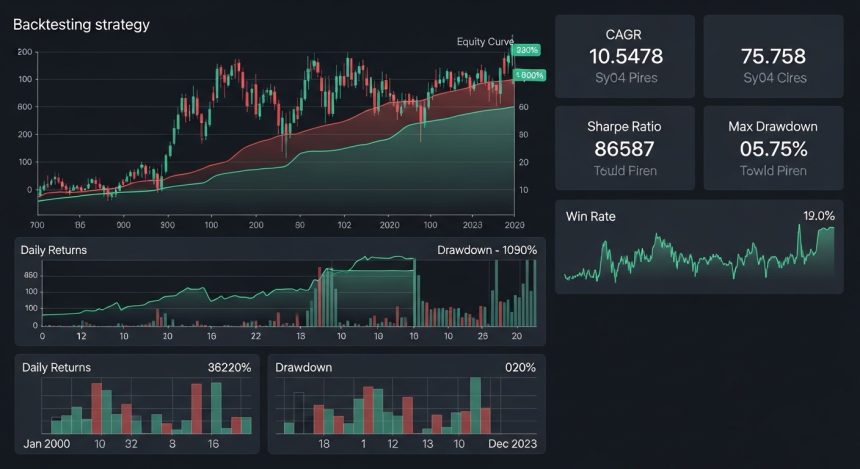The image size is (860, 469).
Task: Select the Equity Curve label
Action: coord(485,42)
